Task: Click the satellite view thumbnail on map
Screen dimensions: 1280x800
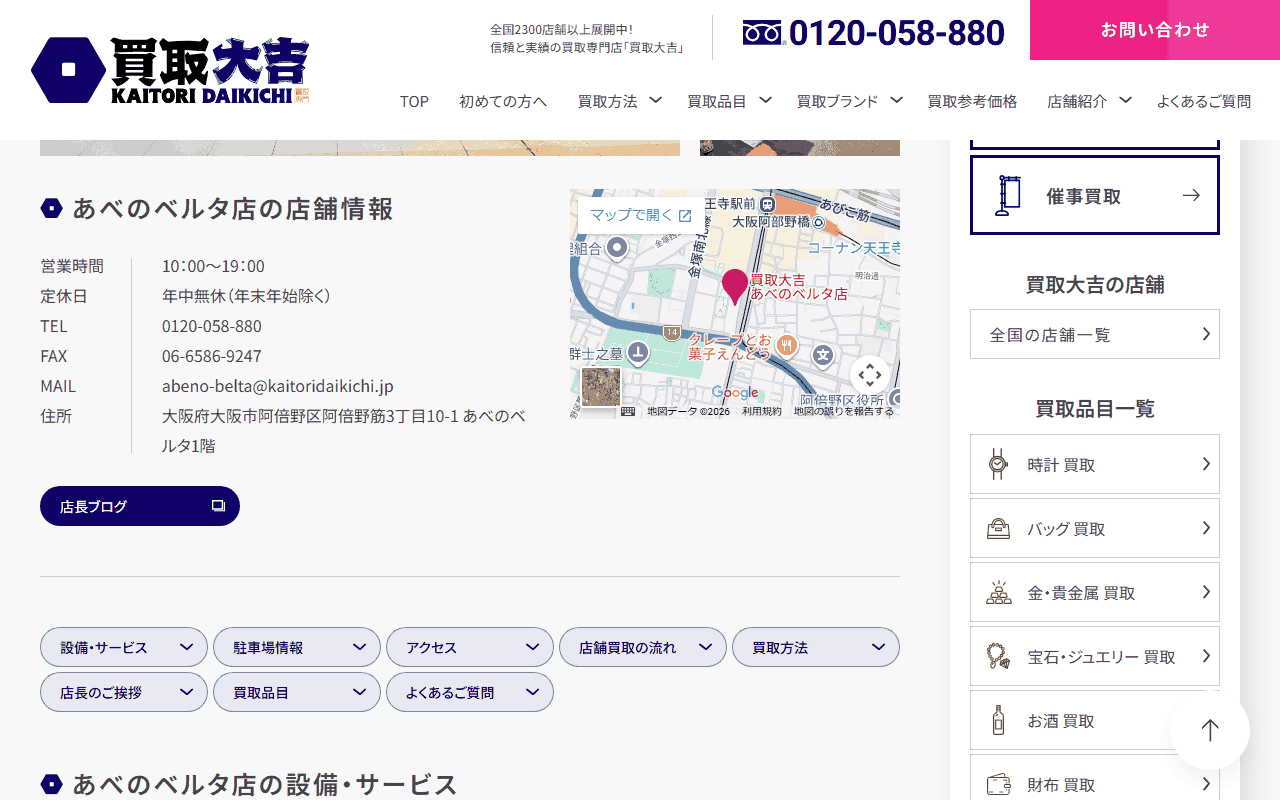Action: coord(601,387)
